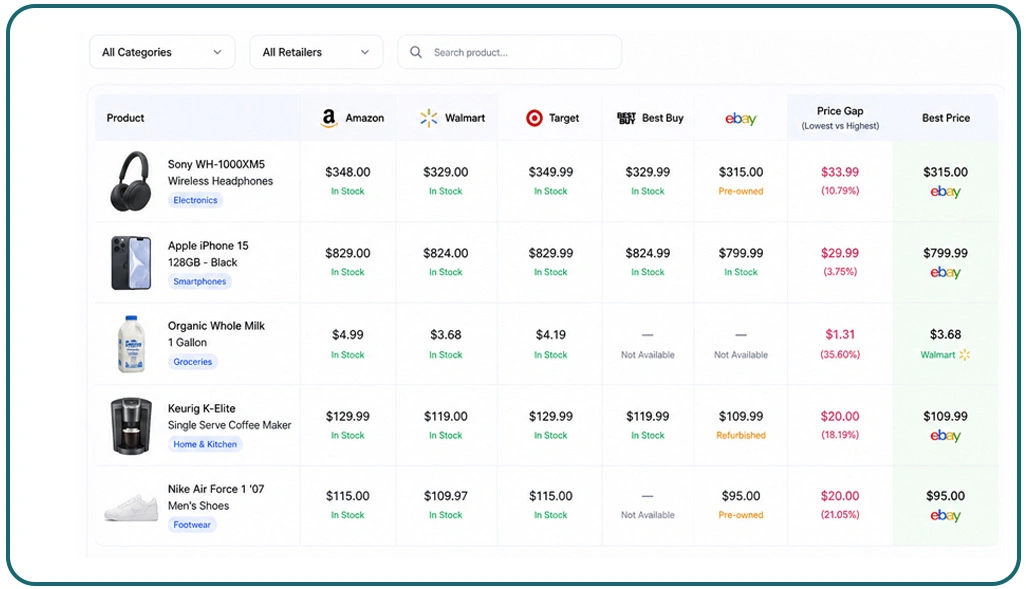Click the Product column header
The width and height of the screenshot is (1026, 589).
pos(125,118)
